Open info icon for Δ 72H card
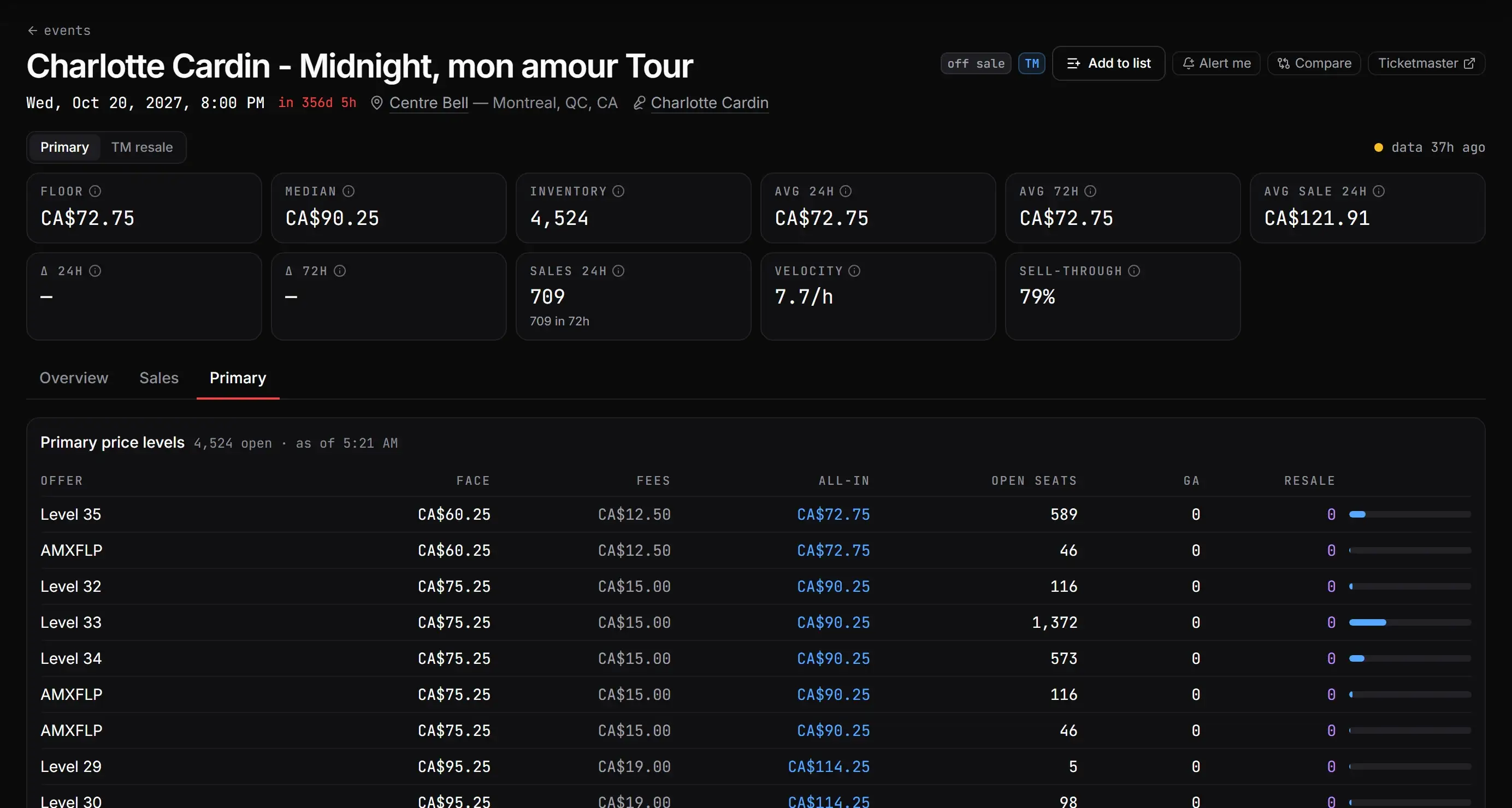 pos(340,271)
